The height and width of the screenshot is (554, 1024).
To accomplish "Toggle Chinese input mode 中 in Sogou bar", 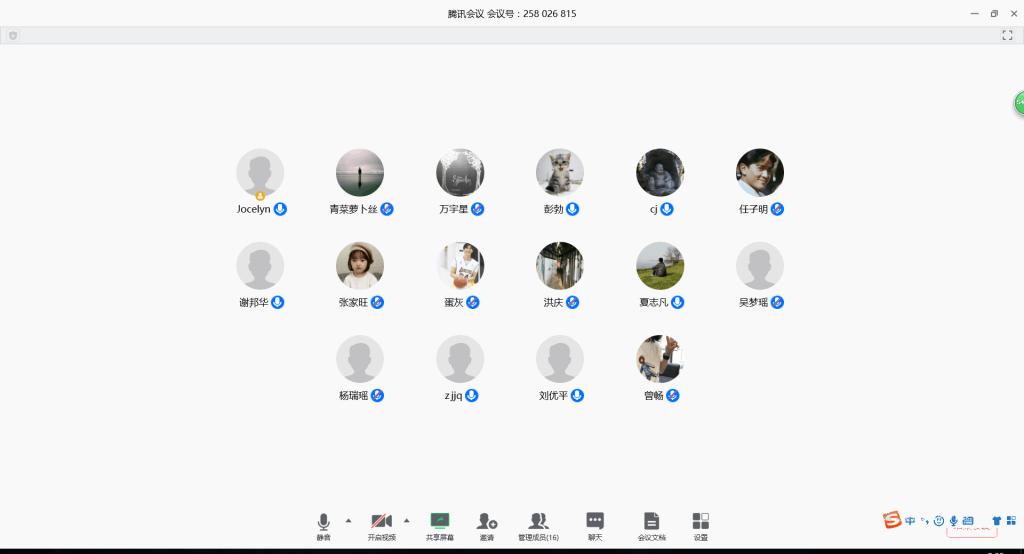I will pos(910,521).
